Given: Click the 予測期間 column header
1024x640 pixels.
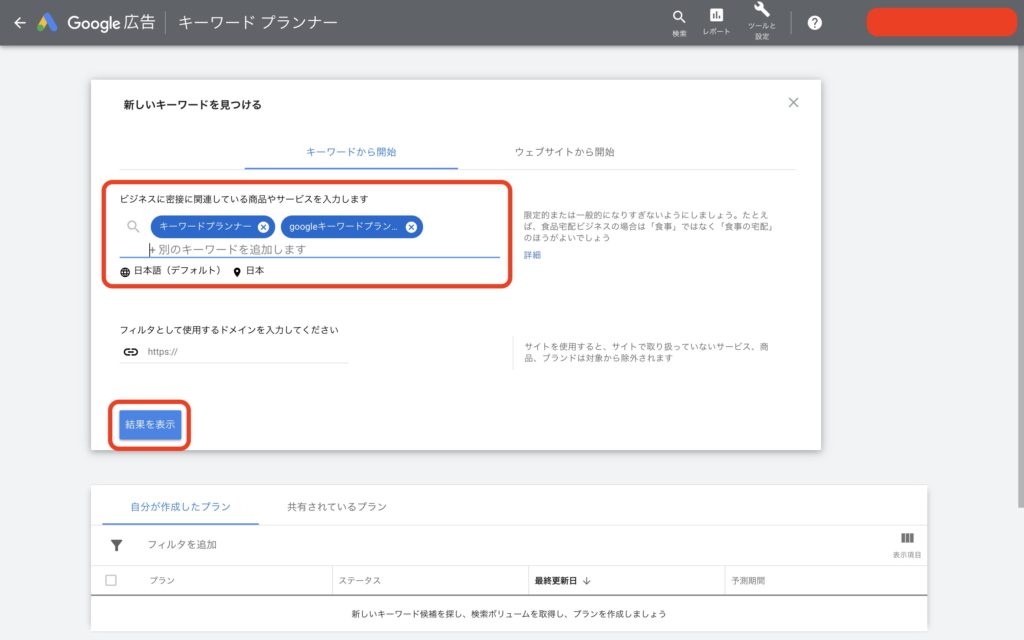Looking at the screenshot, I should (748, 581).
